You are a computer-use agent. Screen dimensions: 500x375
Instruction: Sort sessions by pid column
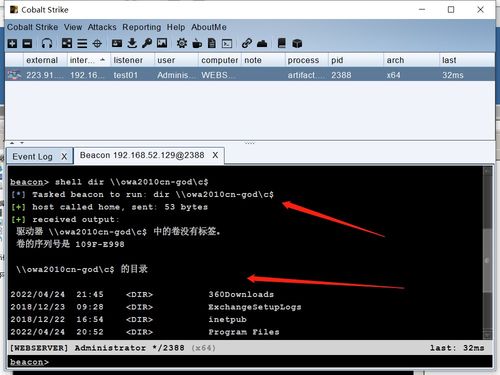(x=356, y=60)
